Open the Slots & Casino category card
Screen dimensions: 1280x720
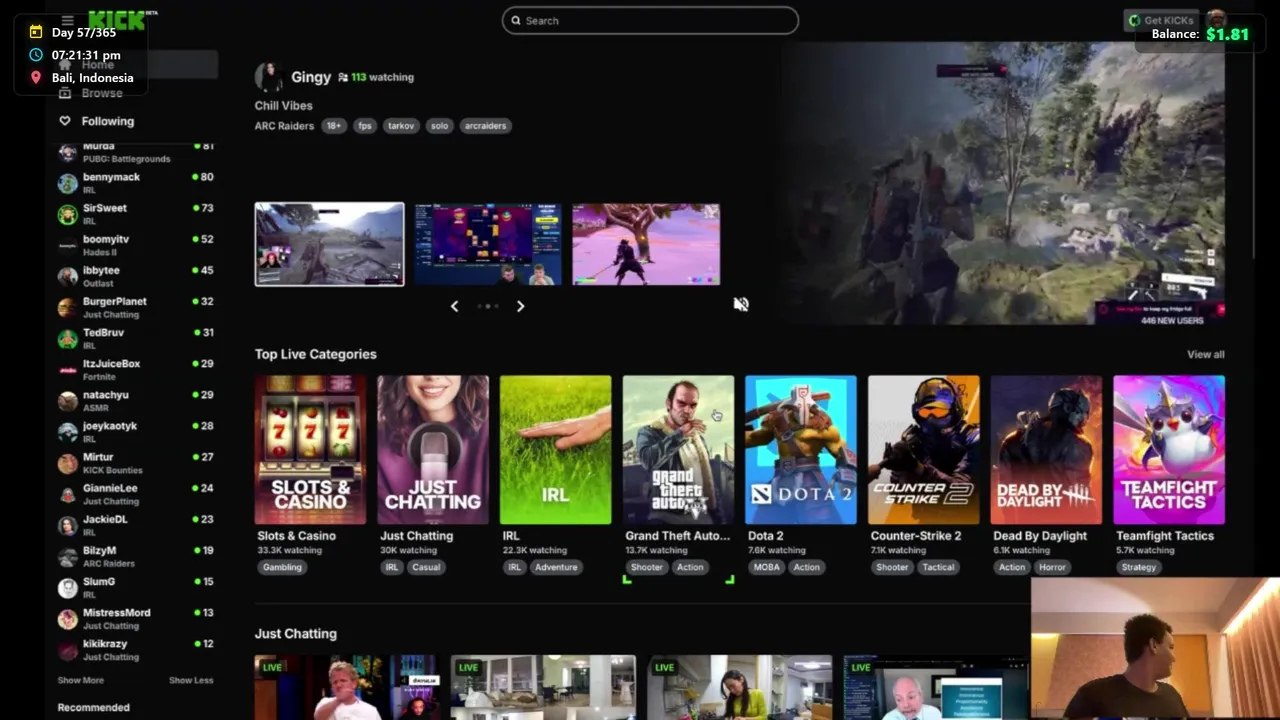click(310, 450)
